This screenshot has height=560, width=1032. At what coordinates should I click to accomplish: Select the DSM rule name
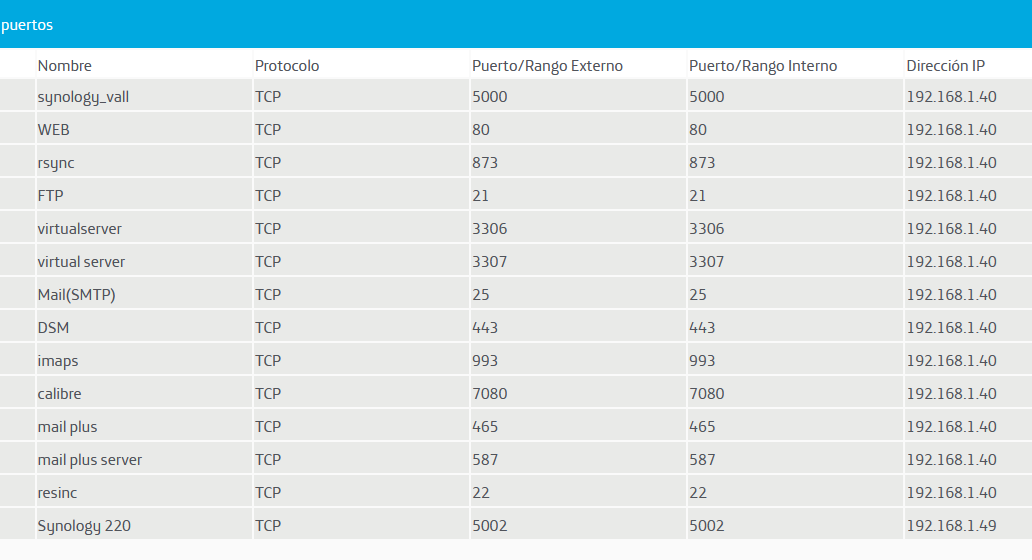pos(54,328)
